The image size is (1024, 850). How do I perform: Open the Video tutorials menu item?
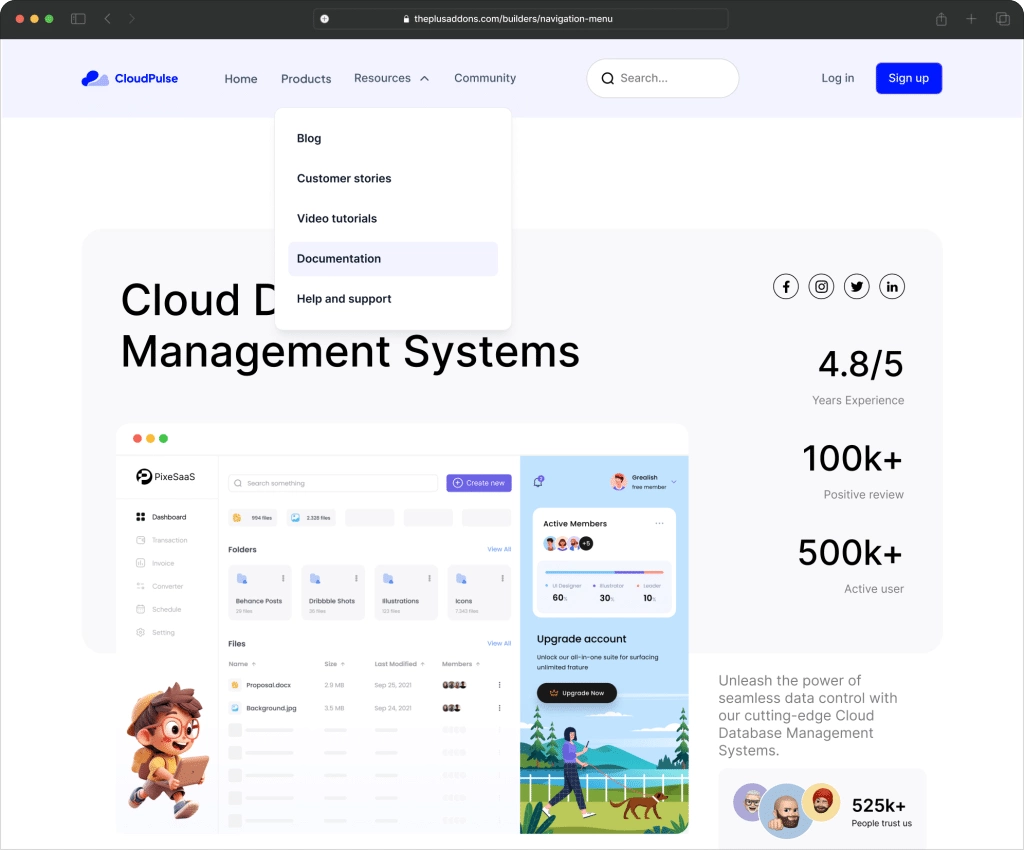337,219
